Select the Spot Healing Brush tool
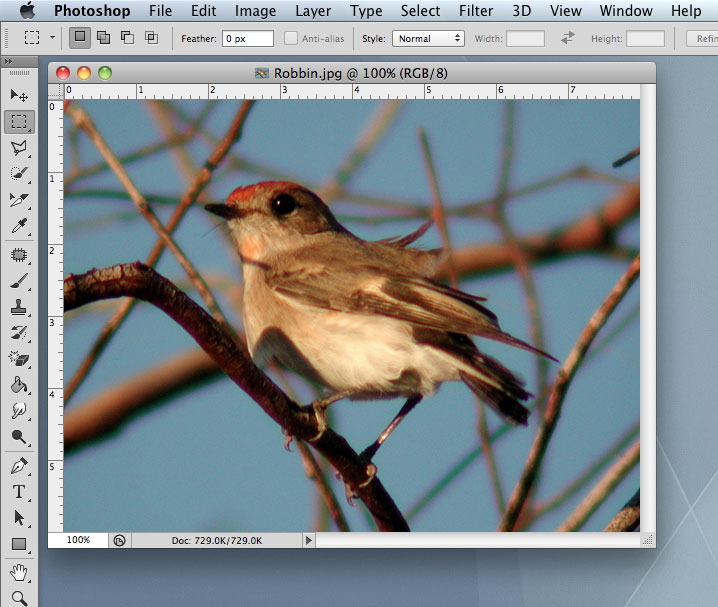 click(x=19, y=255)
